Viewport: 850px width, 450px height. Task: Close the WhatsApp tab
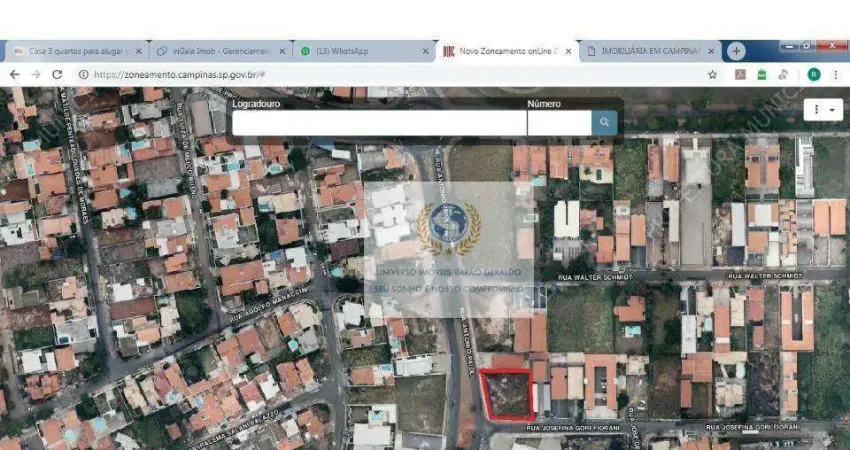tap(426, 52)
